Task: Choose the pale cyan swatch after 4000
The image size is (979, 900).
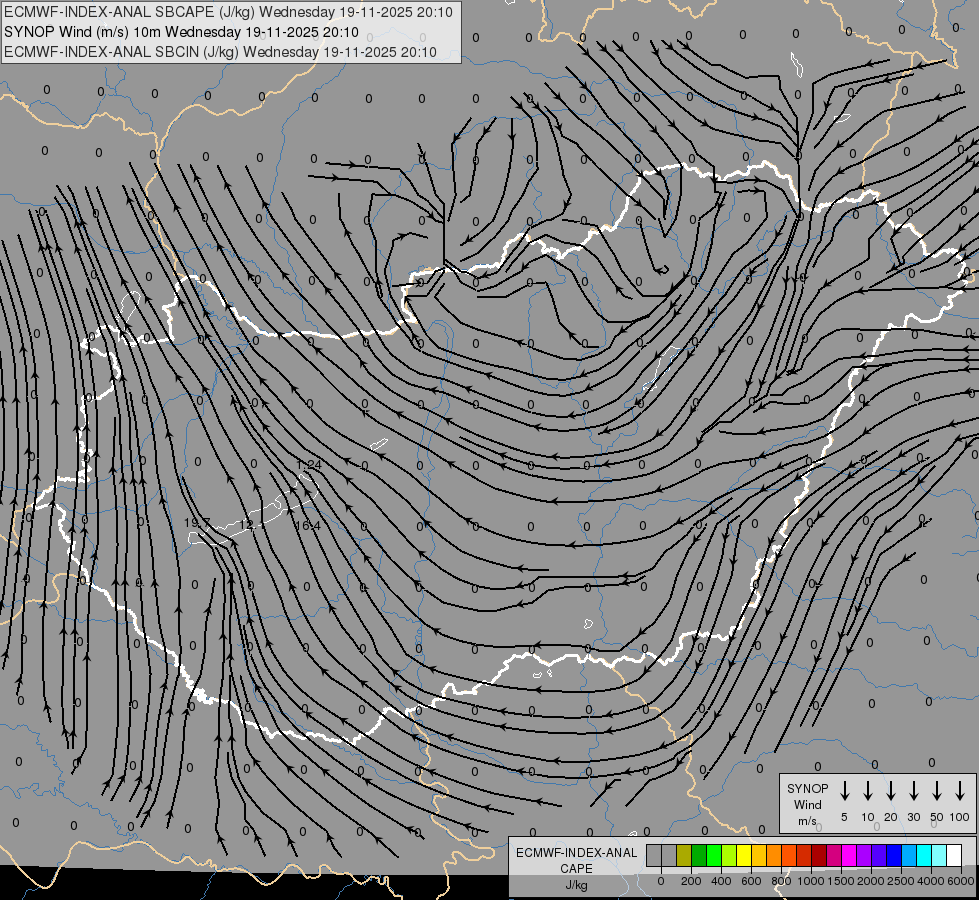Action: 938,855
